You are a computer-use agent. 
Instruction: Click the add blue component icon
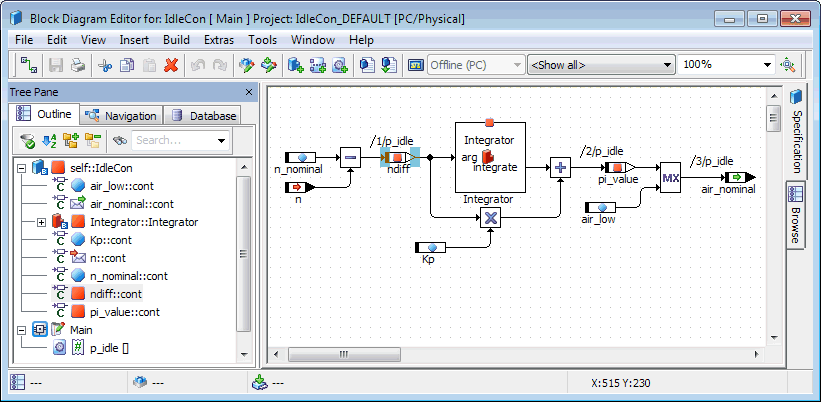coord(296,65)
